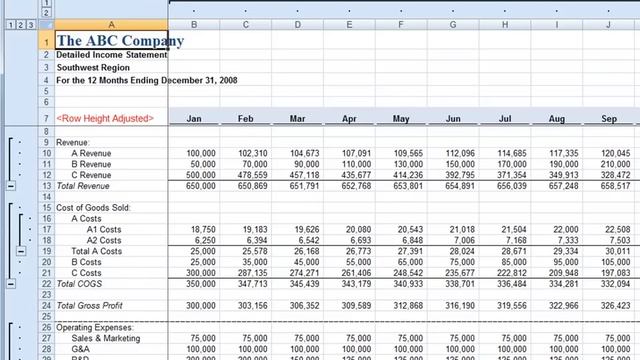Select column E header
The width and height of the screenshot is (640, 360).
point(349,25)
